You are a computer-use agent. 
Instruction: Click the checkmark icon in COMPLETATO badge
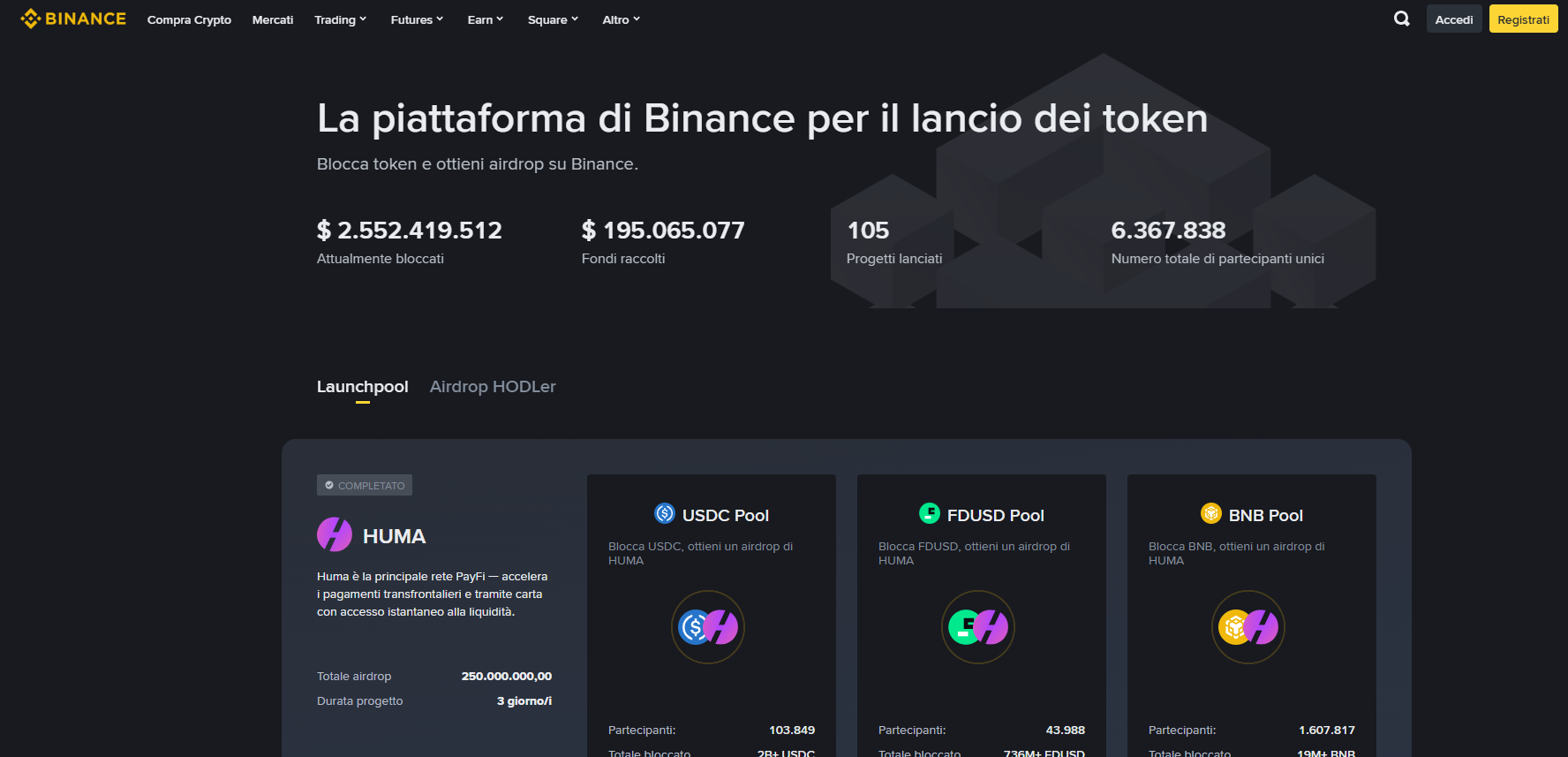coord(329,485)
